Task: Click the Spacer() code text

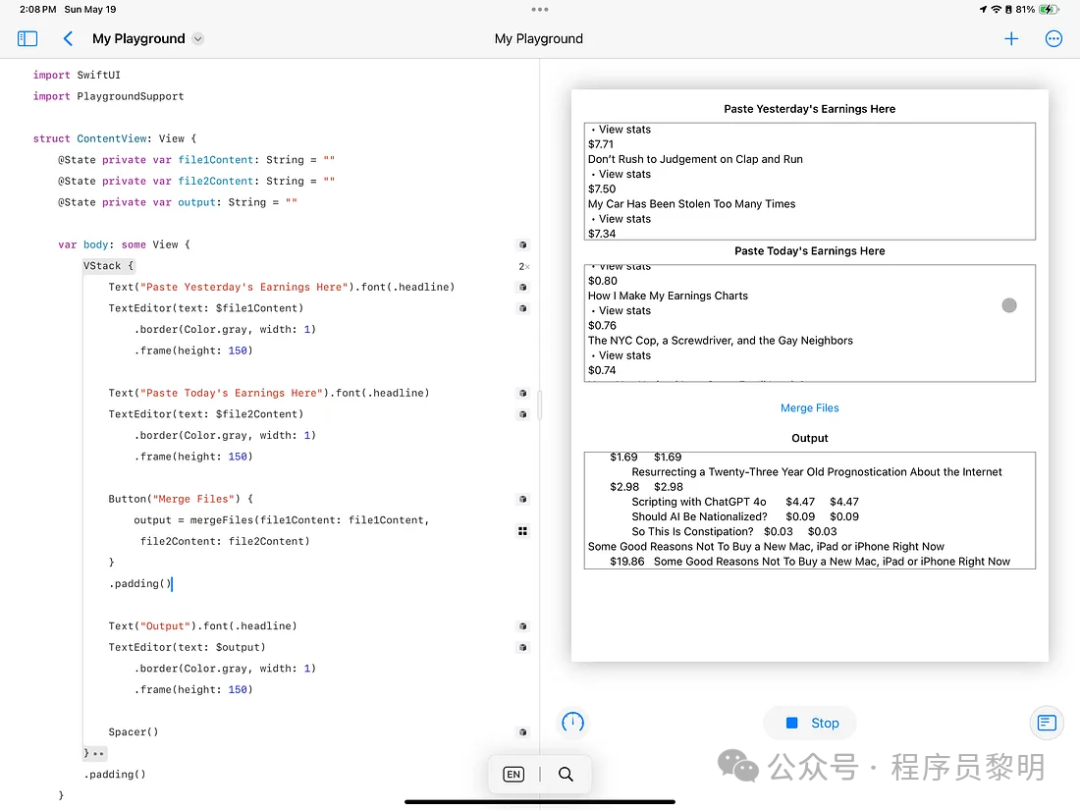Action: coord(133,732)
